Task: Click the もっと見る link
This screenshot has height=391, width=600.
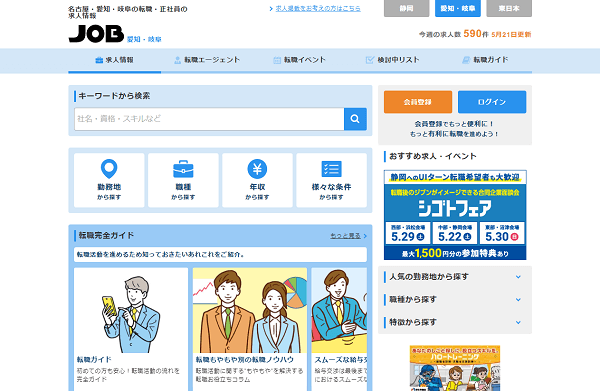Action: pyautogui.click(x=346, y=236)
